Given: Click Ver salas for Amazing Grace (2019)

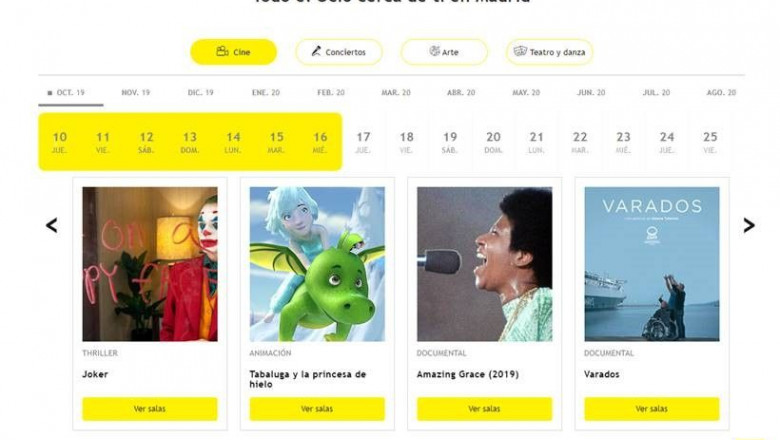Looking at the screenshot, I should [x=485, y=409].
